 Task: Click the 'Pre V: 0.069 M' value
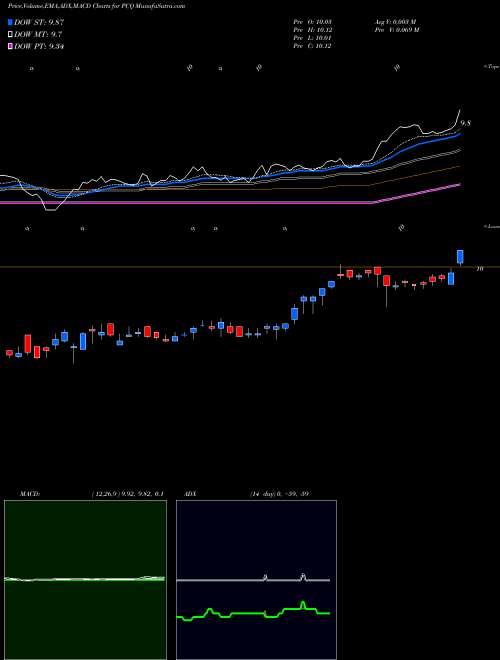[x=396, y=30]
